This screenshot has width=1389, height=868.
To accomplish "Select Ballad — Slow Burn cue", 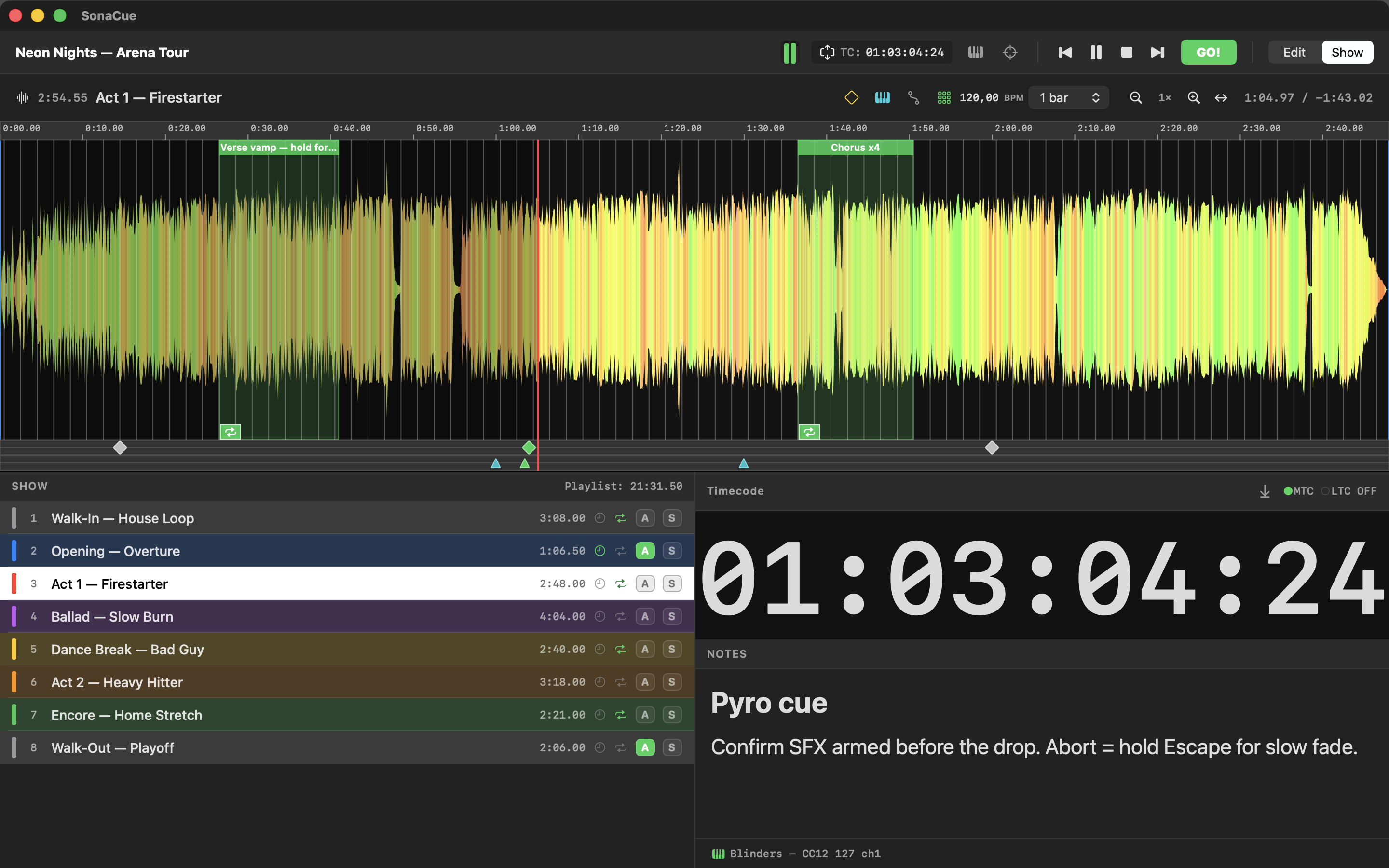I will [347, 616].
